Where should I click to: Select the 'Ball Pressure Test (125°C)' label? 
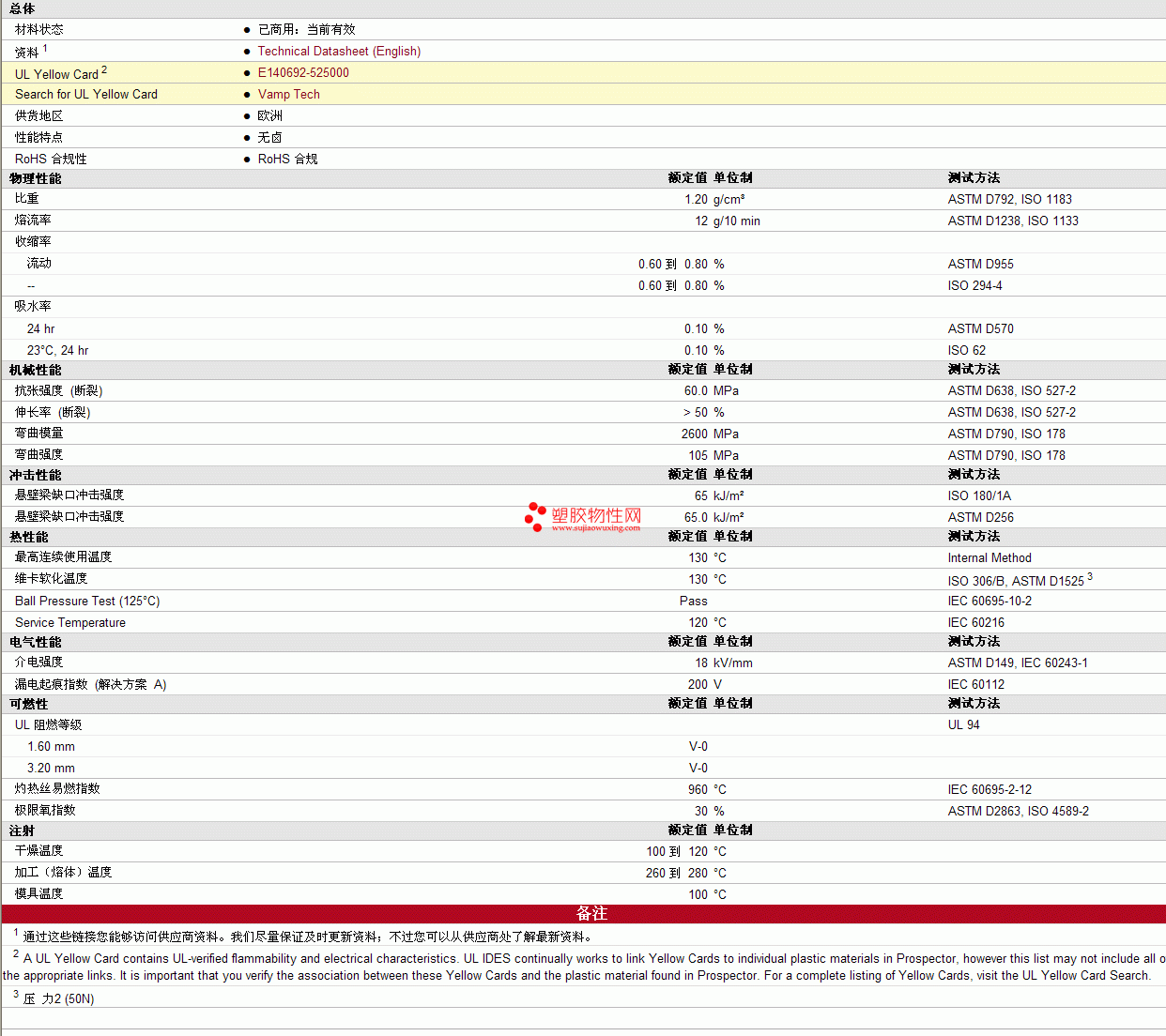[x=87, y=602]
